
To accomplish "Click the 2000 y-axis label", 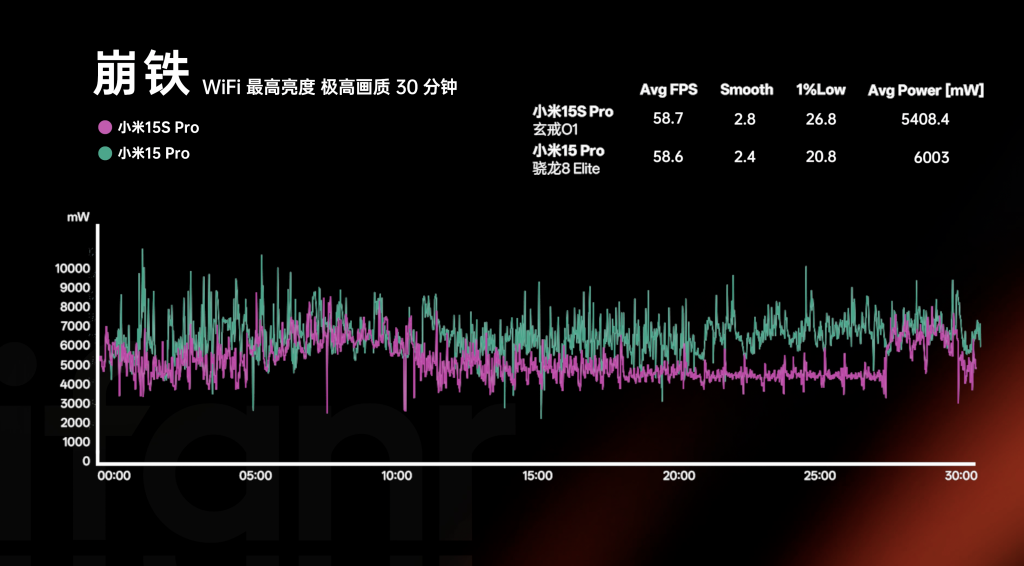I will [x=76, y=422].
